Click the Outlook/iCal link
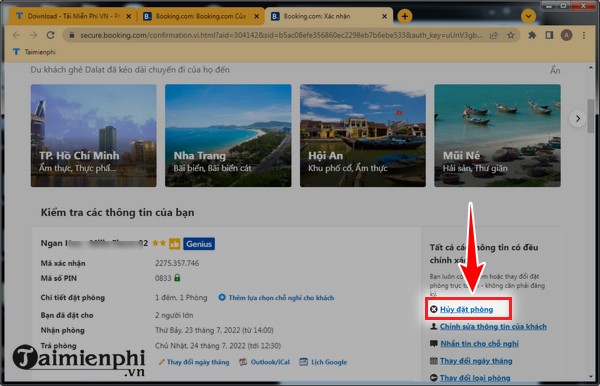This screenshot has width=600, height=386. tap(270, 362)
